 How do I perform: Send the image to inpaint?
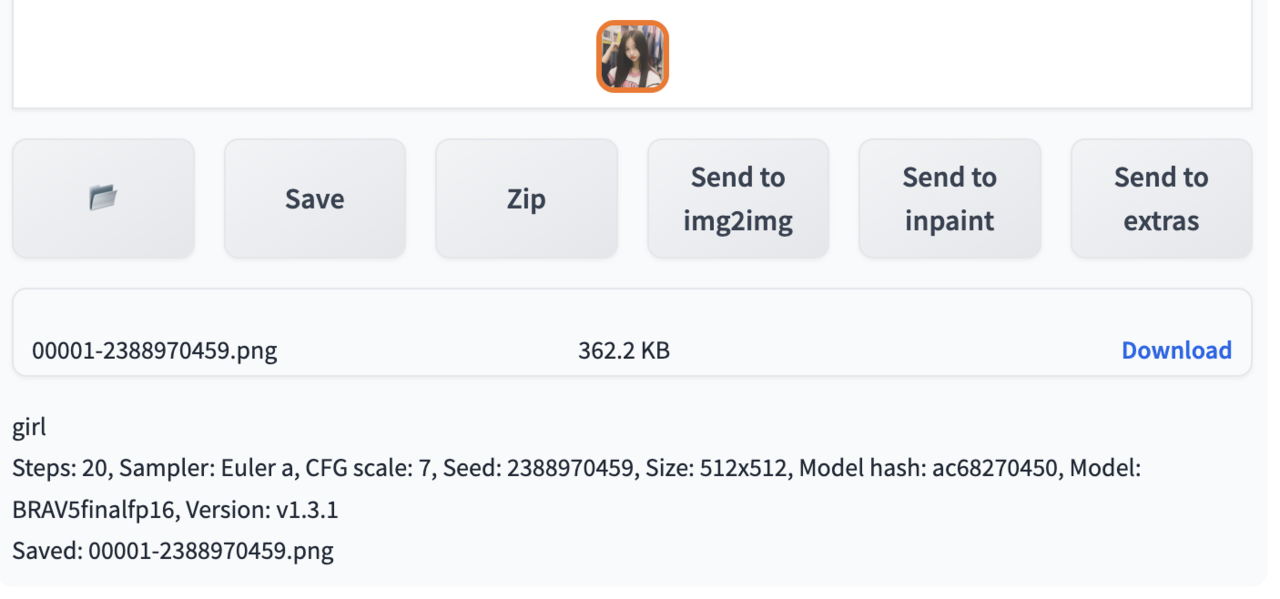(950, 198)
